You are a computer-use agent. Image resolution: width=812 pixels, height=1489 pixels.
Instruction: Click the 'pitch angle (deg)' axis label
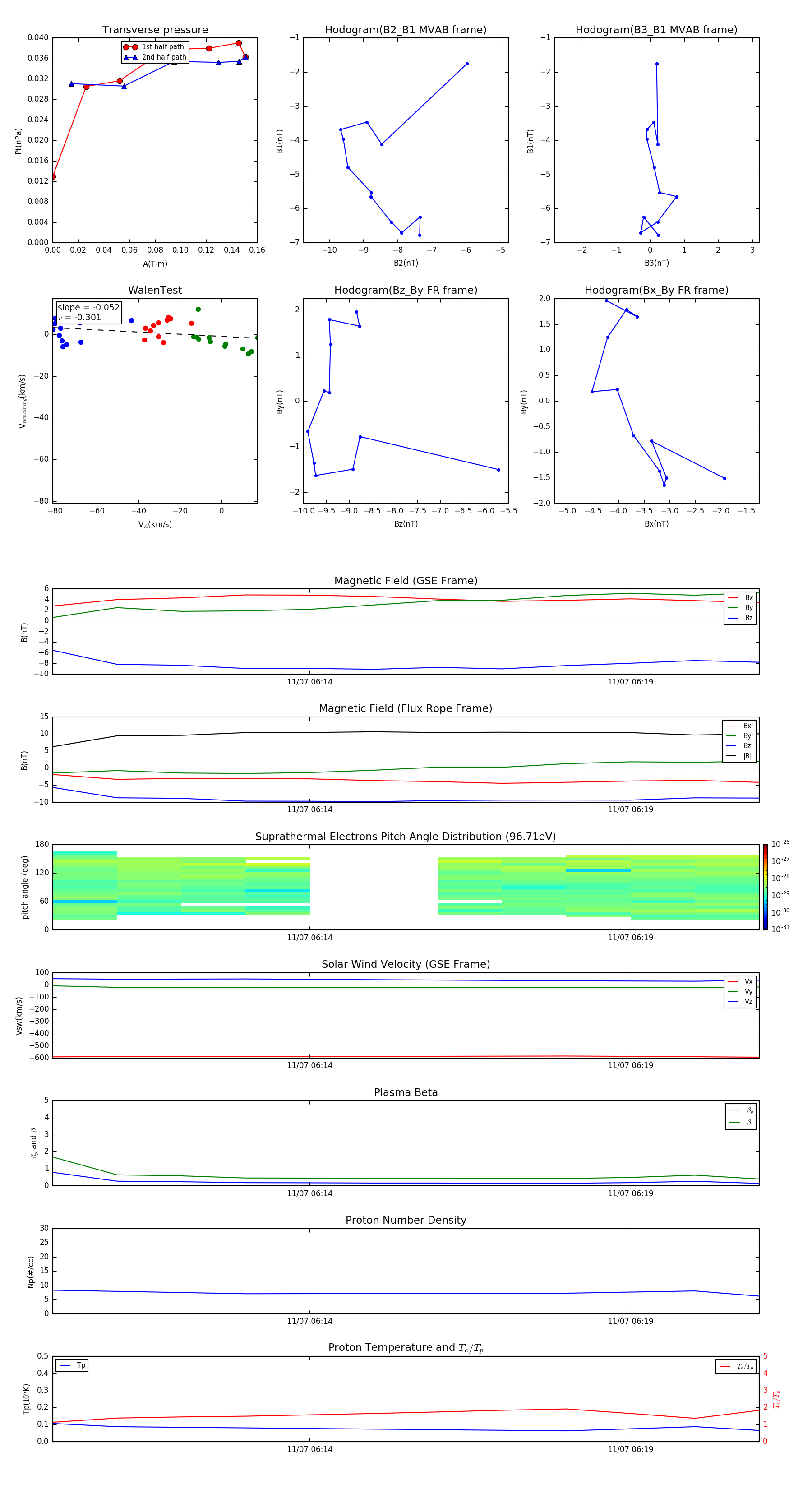25,887
